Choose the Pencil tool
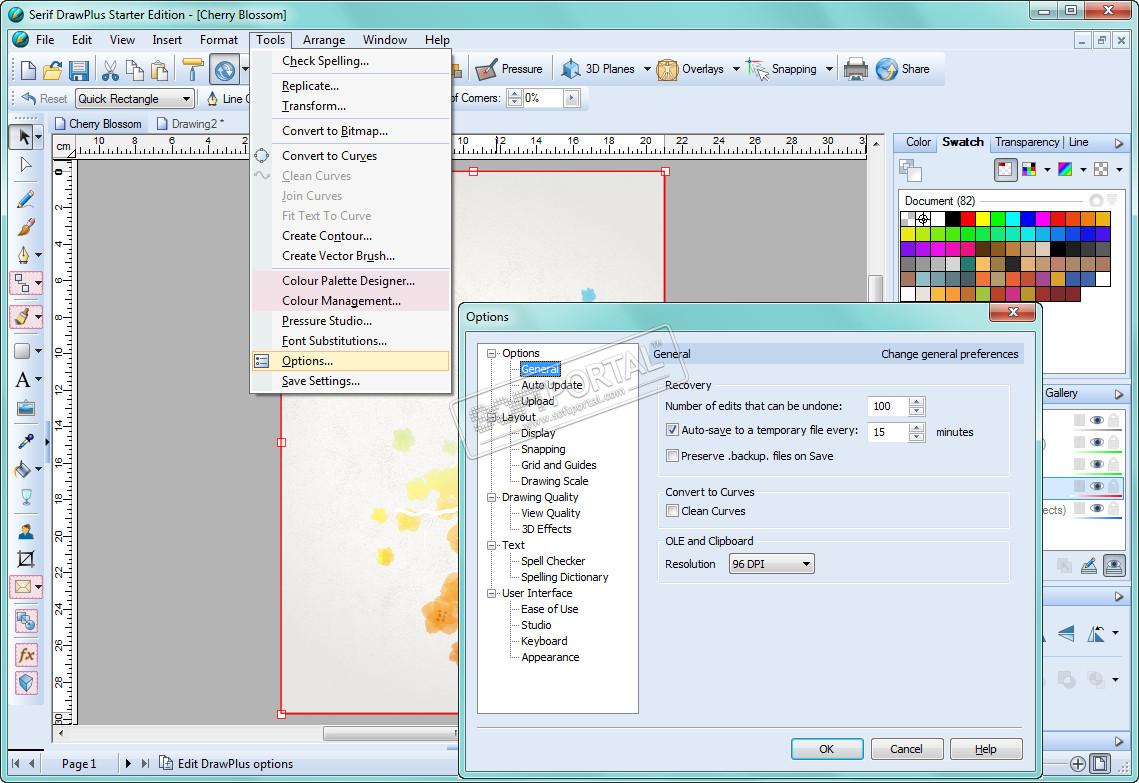Screen dimensions: 1139x783 pos(25,198)
